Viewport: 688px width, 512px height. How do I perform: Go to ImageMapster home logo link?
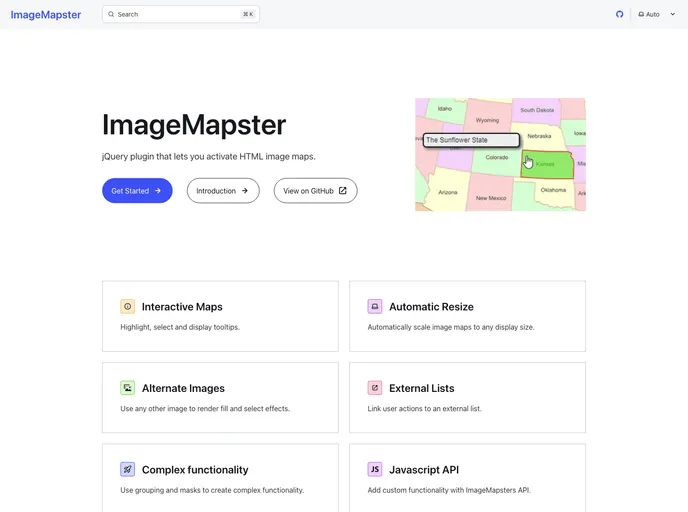click(x=46, y=15)
